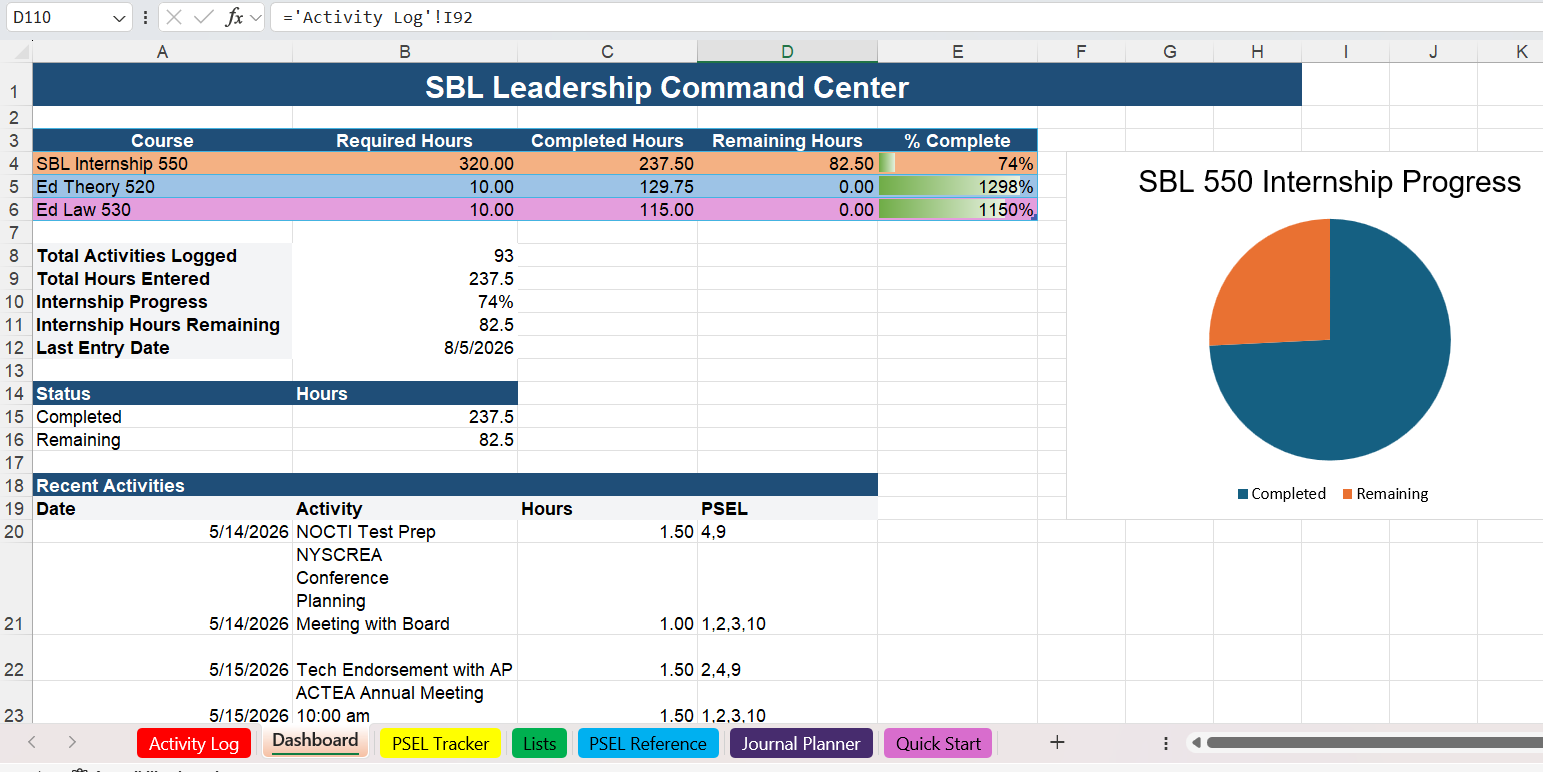
Task: Click the Ed Law 530 cell
Action: (163, 210)
